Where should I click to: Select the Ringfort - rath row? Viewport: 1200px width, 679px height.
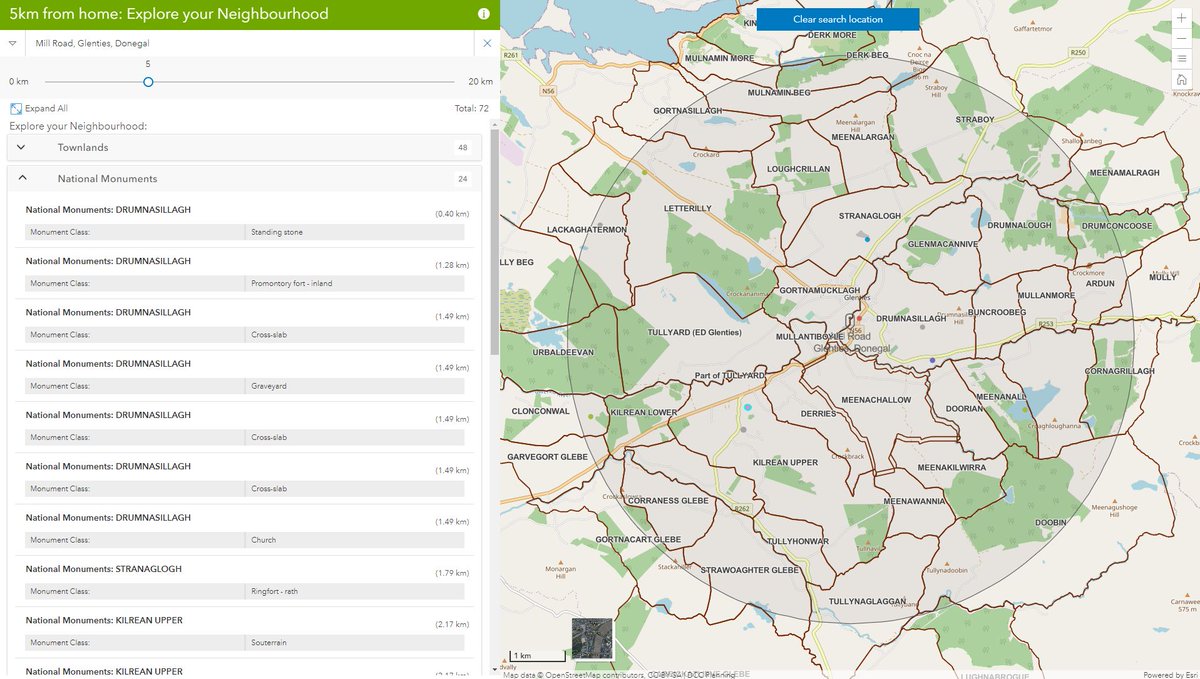coord(245,591)
